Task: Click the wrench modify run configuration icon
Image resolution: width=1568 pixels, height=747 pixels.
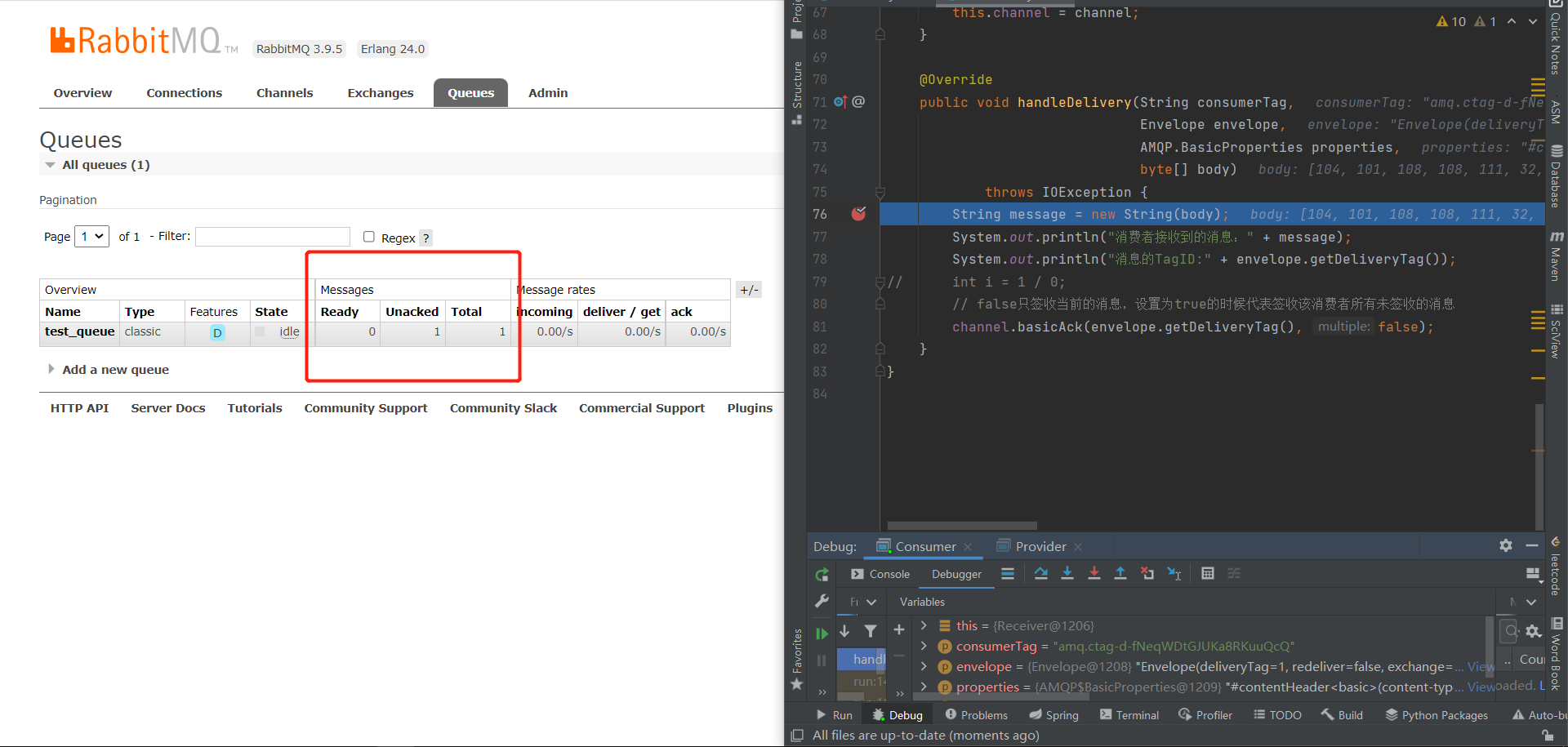Action: tap(822, 601)
